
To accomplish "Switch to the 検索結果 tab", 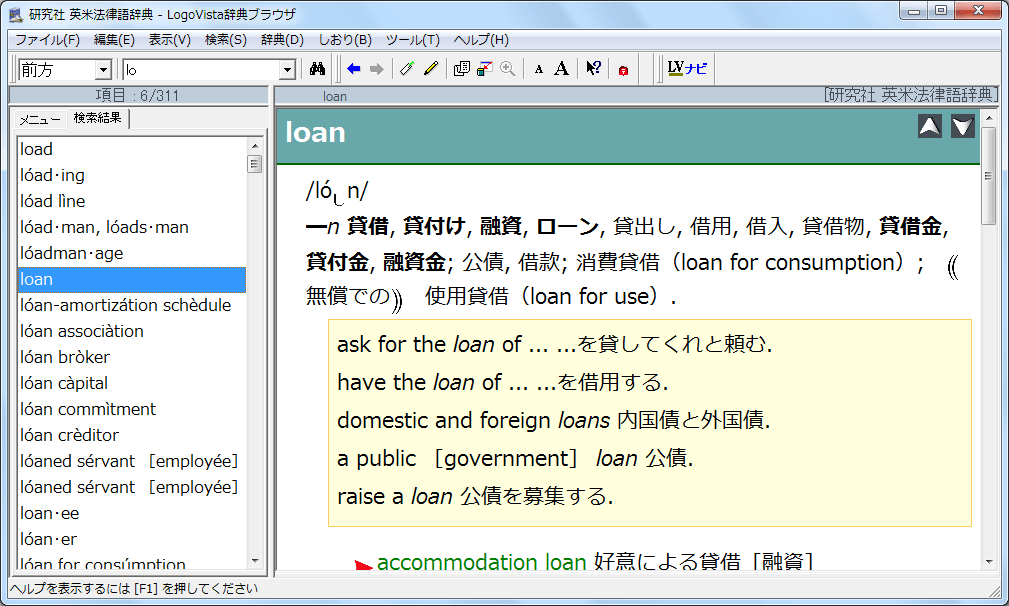I will (97, 118).
